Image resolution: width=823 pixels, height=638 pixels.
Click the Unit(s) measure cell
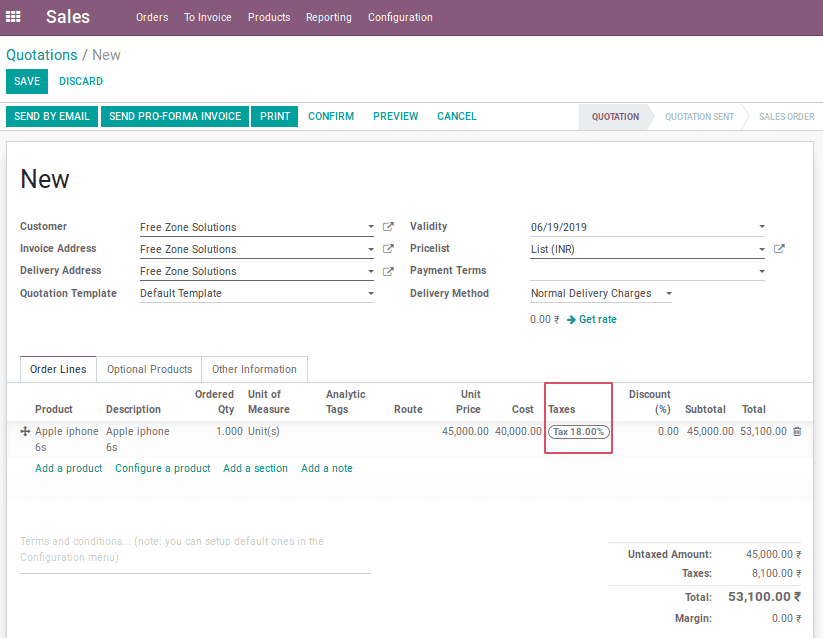click(x=264, y=431)
